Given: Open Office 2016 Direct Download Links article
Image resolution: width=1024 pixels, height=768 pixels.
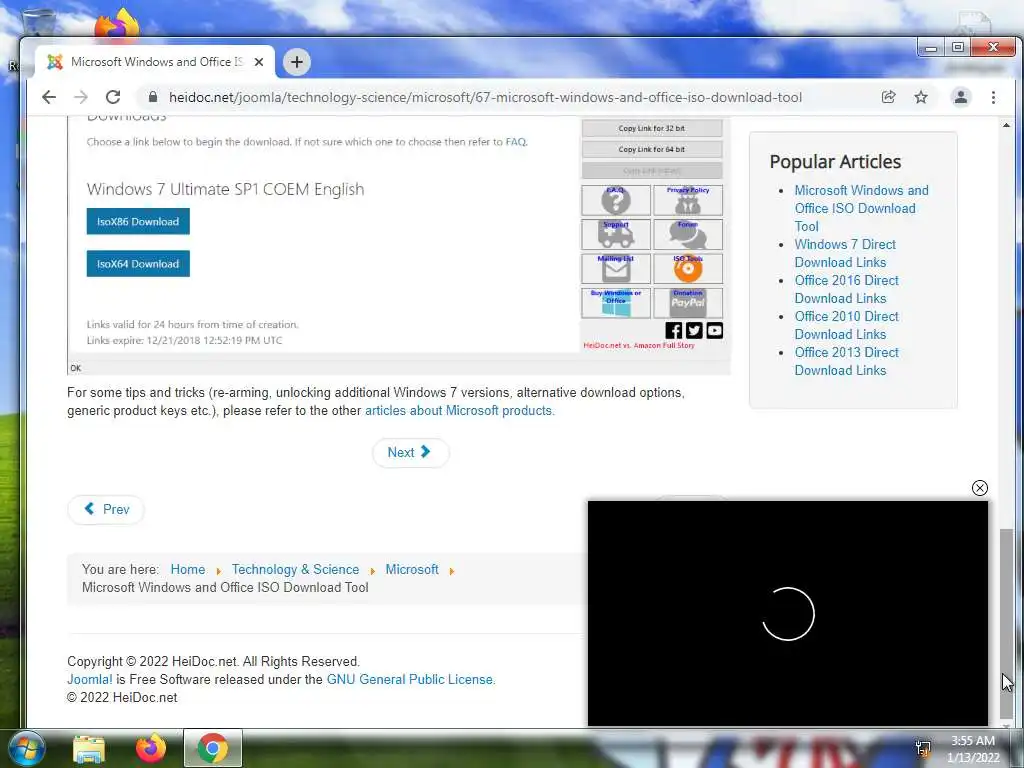Looking at the screenshot, I should [846, 289].
